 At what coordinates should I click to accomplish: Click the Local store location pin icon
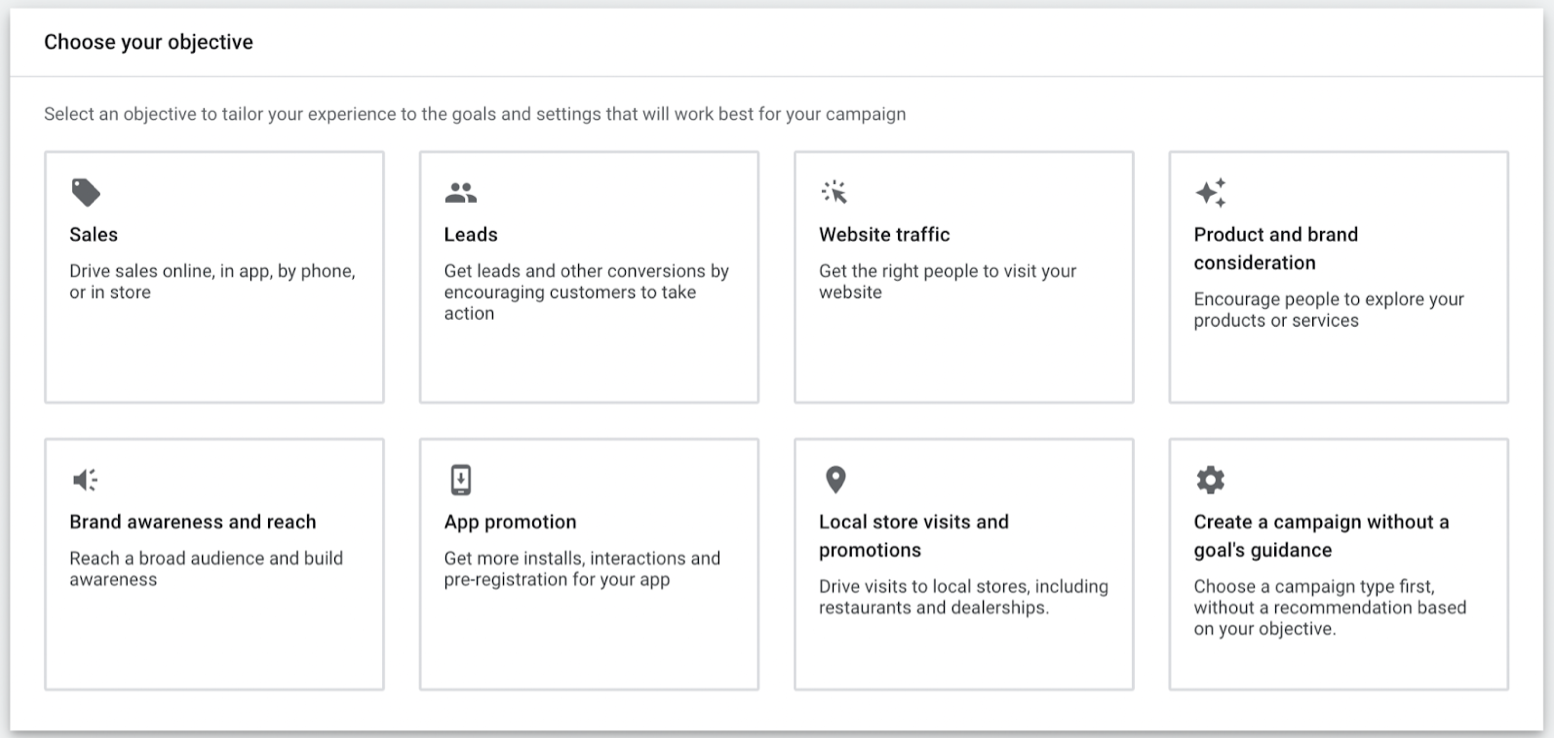click(x=835, y=480)
